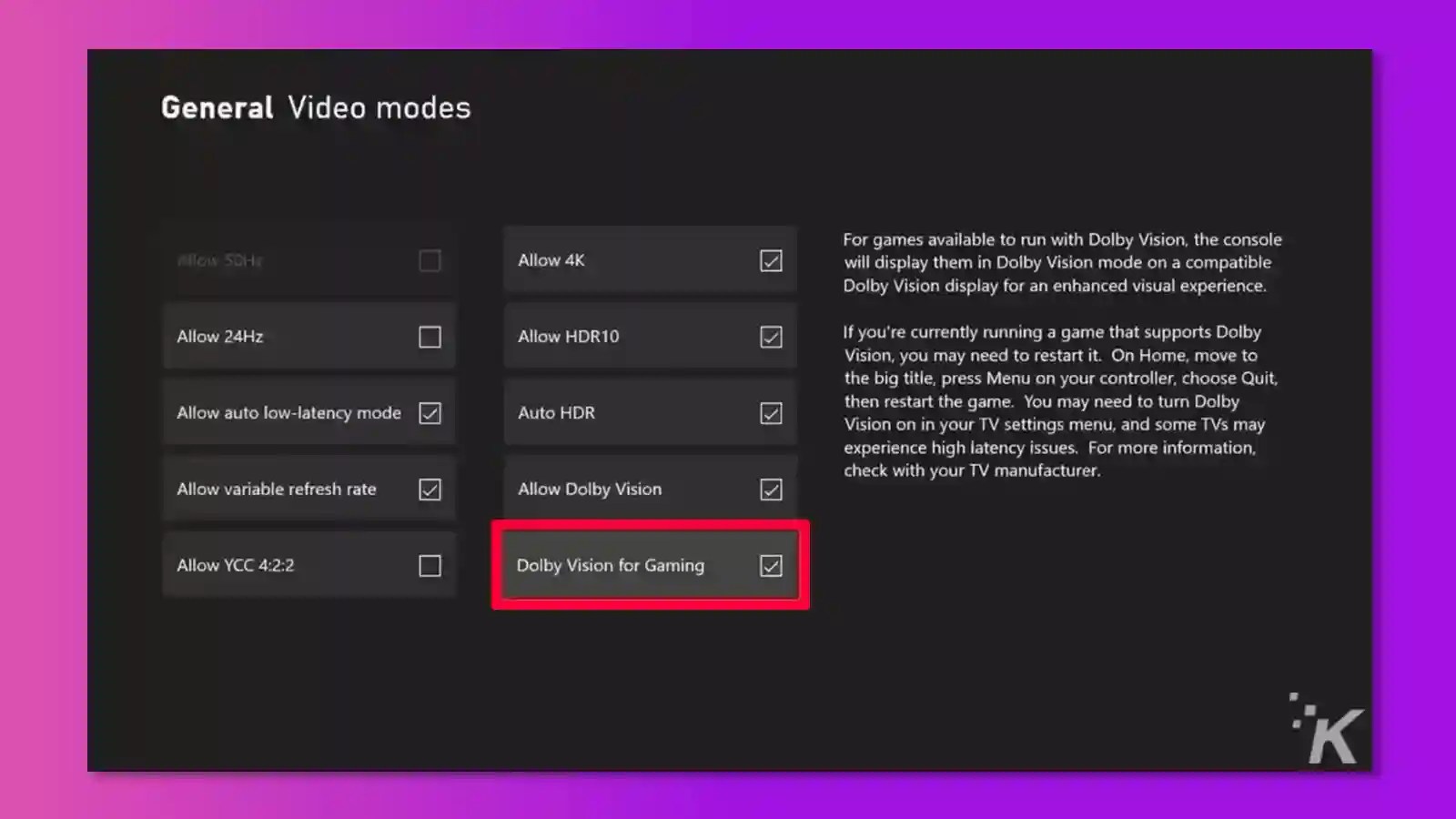Screen dimensions: 1456x819
Task: Enable Allow YCC 4:2:2
Action: point(429,564)
